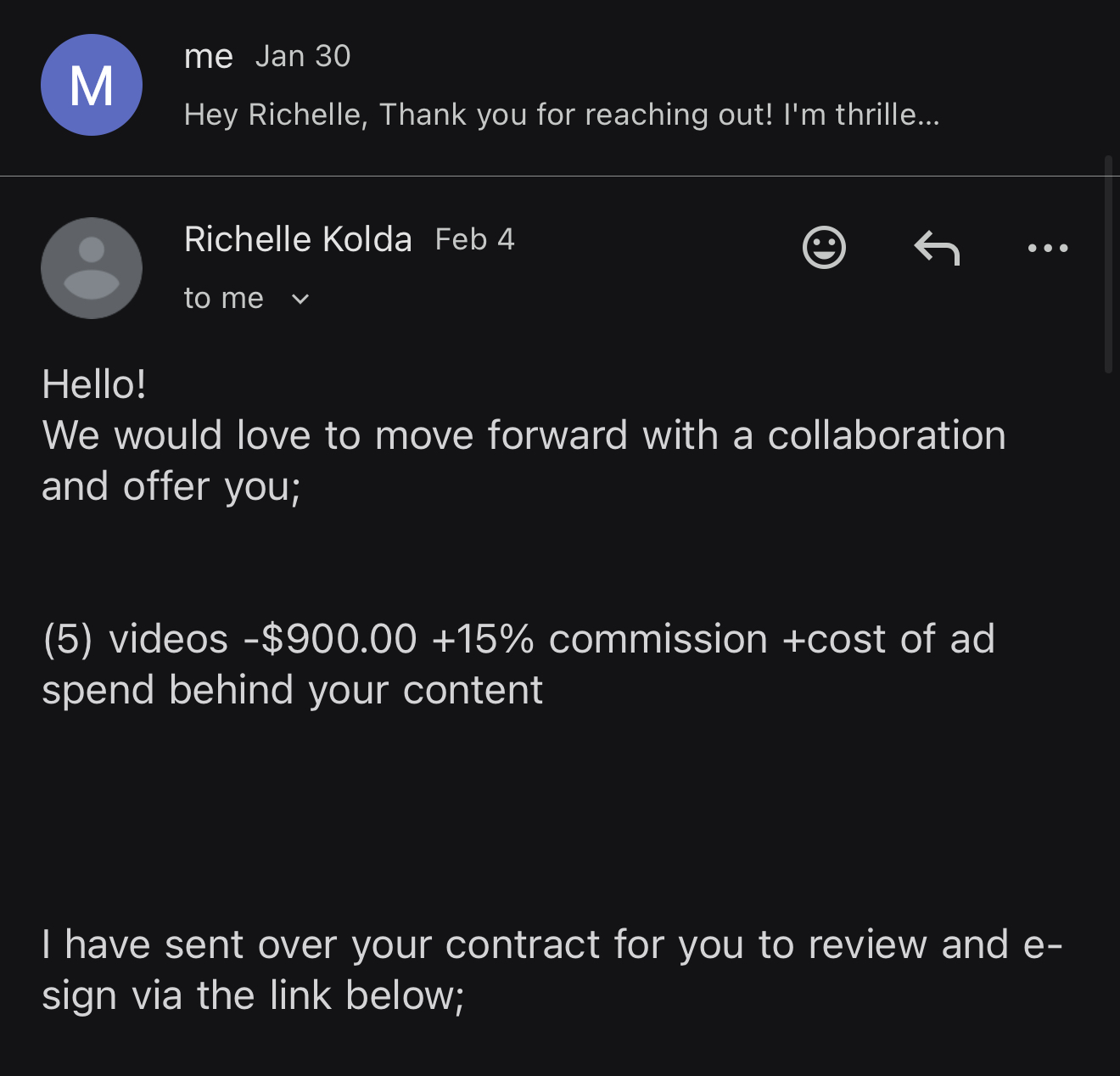Click the "We would love to move forward" line
The image size is (1120, 1076).
click(x=524, y=435)
